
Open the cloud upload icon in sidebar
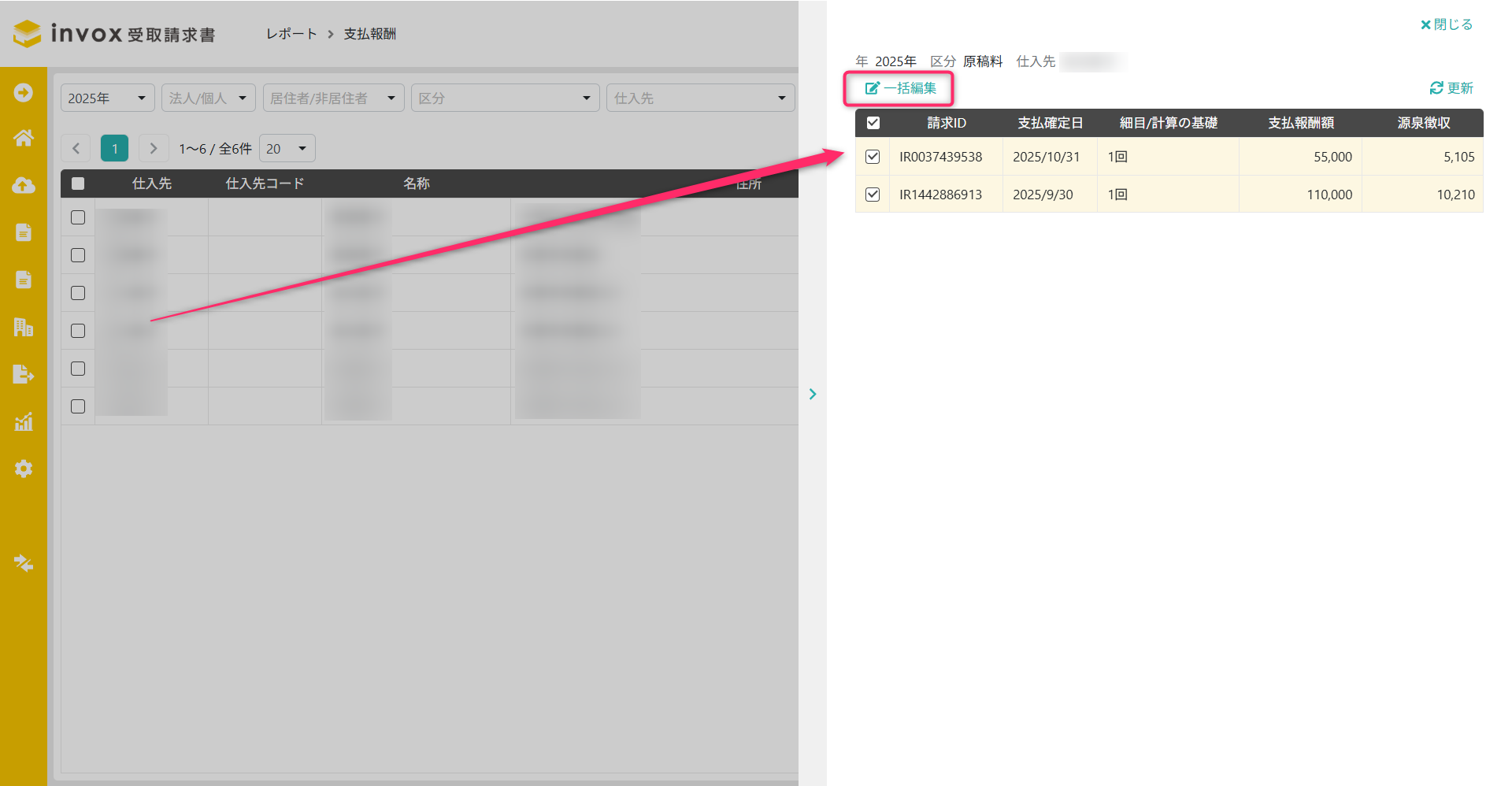[x=24, y=185]
